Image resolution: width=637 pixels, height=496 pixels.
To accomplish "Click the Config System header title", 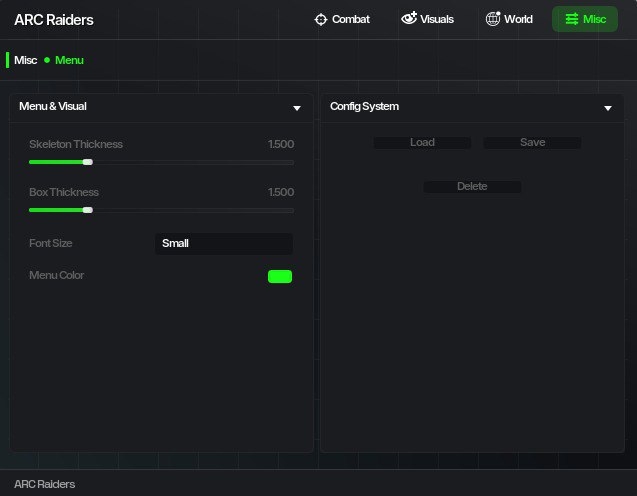I will 364,106.
